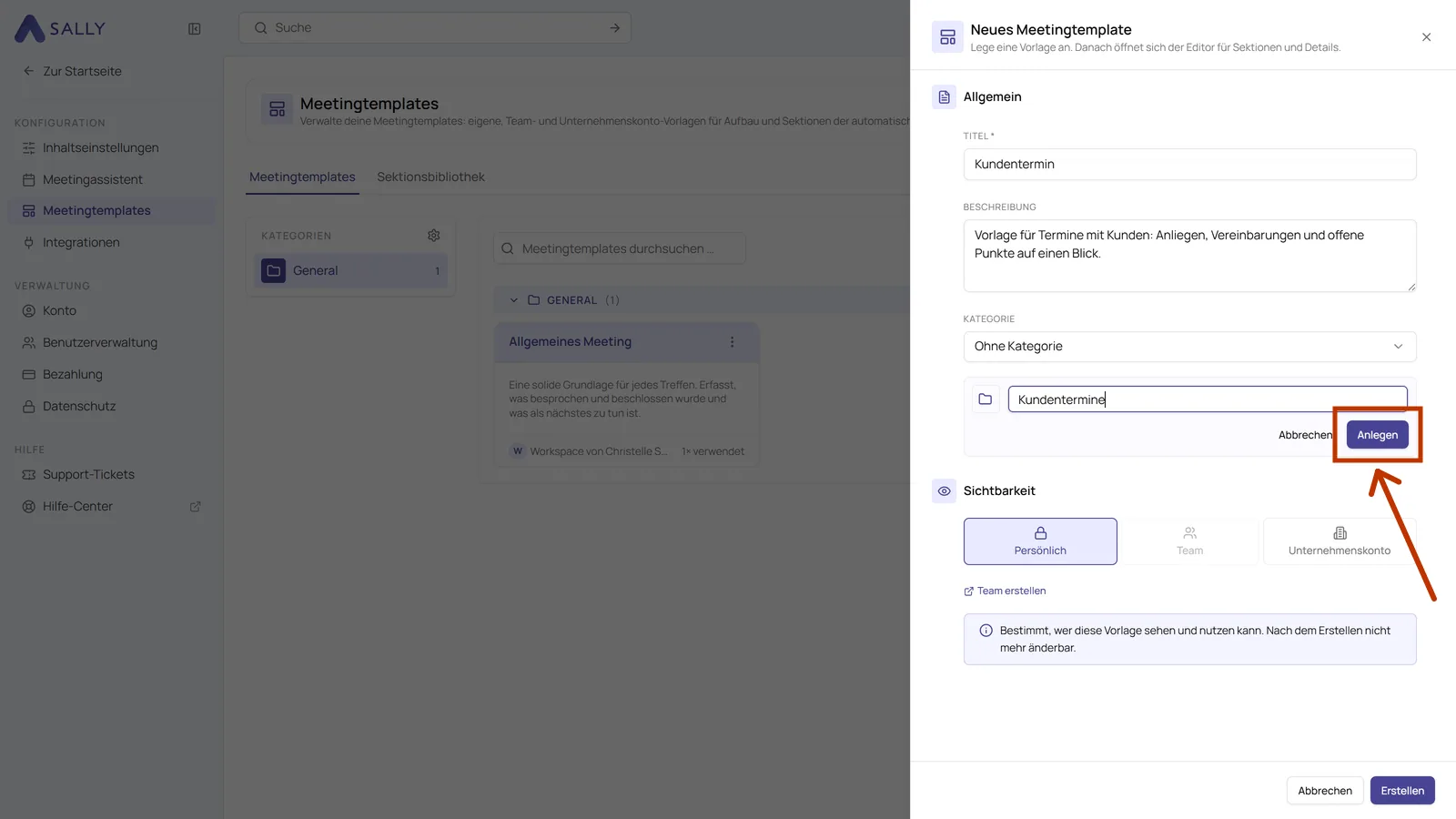This screenshot has width=1456, height=819.
Task: Open Benutzerverwaltung
Action: point(111,342)
